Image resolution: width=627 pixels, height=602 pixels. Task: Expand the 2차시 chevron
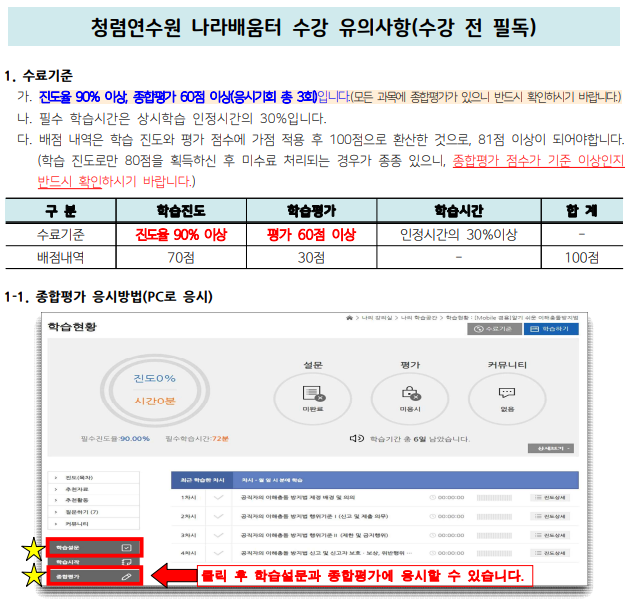[218, 516]
